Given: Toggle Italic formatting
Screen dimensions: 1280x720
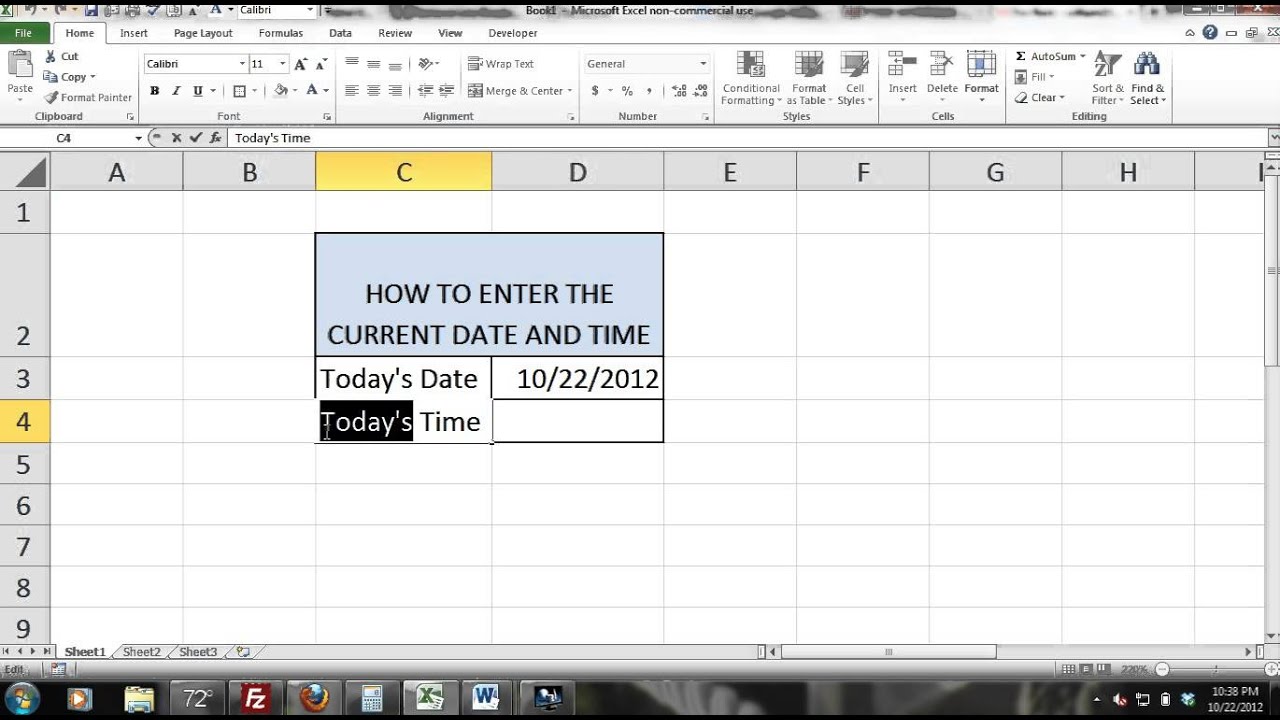Looking at the screenshot, I should coord(176,91).
